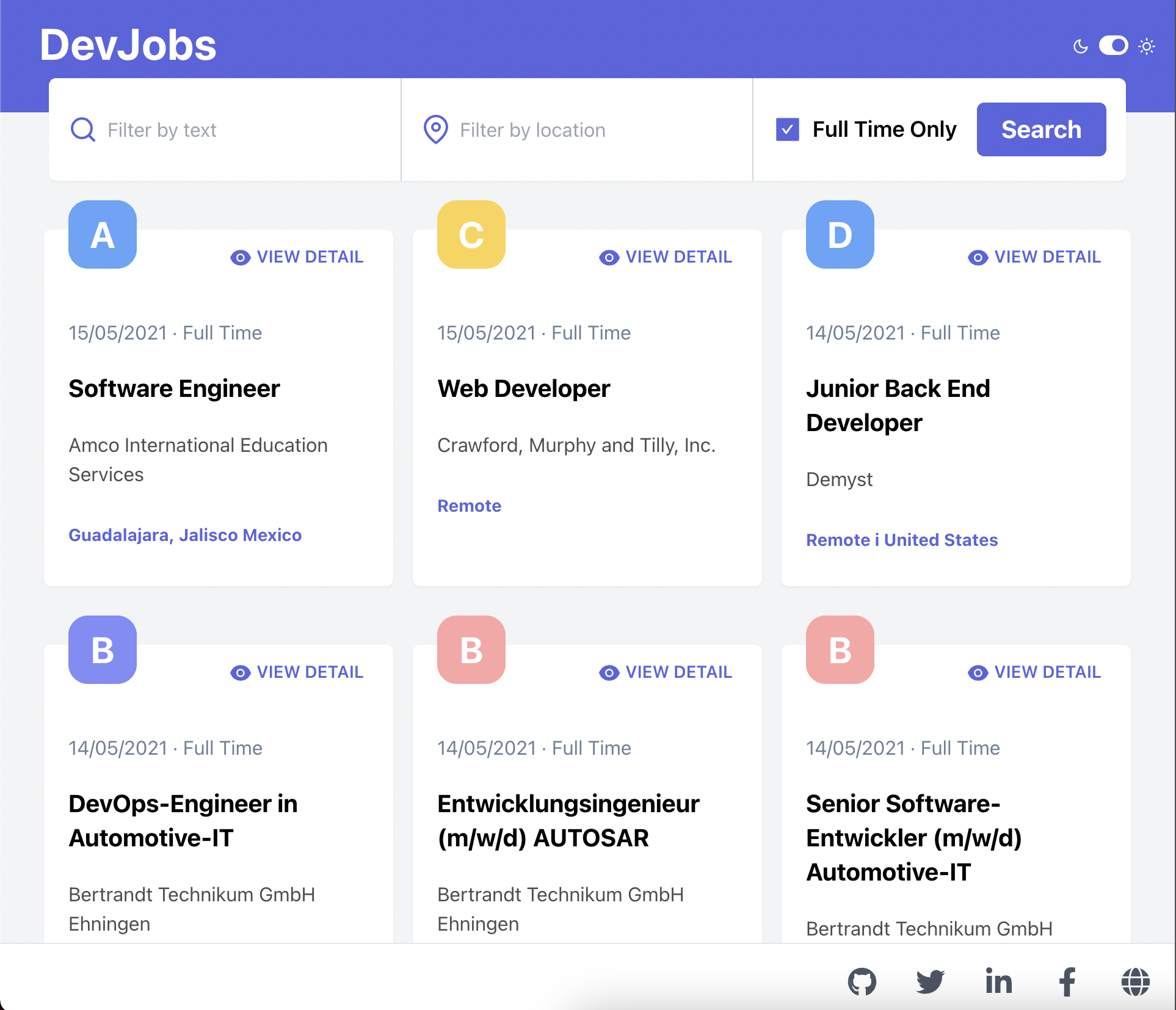The width and height of the screenshot is (1176, 1010).
Task: Click the yellow C company logo
Action: [471, 234]
